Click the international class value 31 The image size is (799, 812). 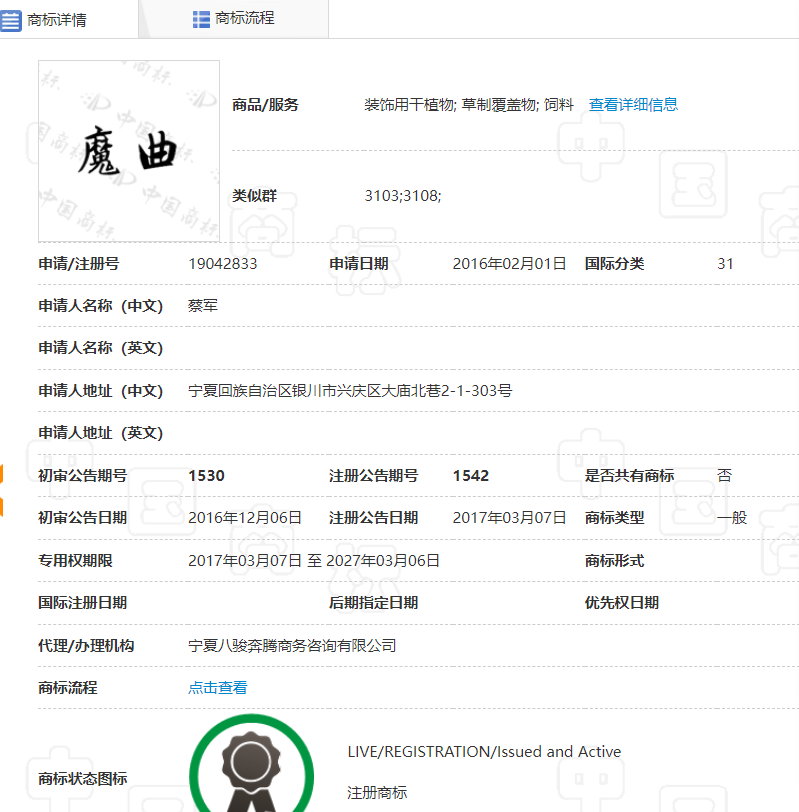tap(725, 264)
